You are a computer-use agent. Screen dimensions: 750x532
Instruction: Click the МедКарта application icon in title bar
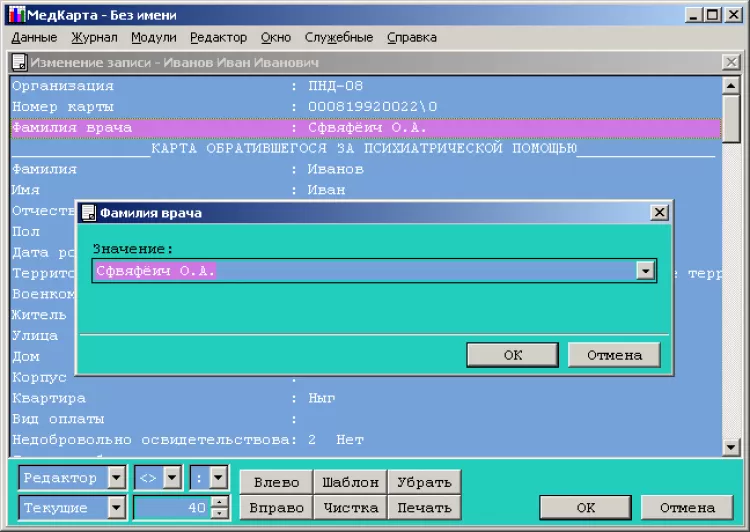click(17, 15)
